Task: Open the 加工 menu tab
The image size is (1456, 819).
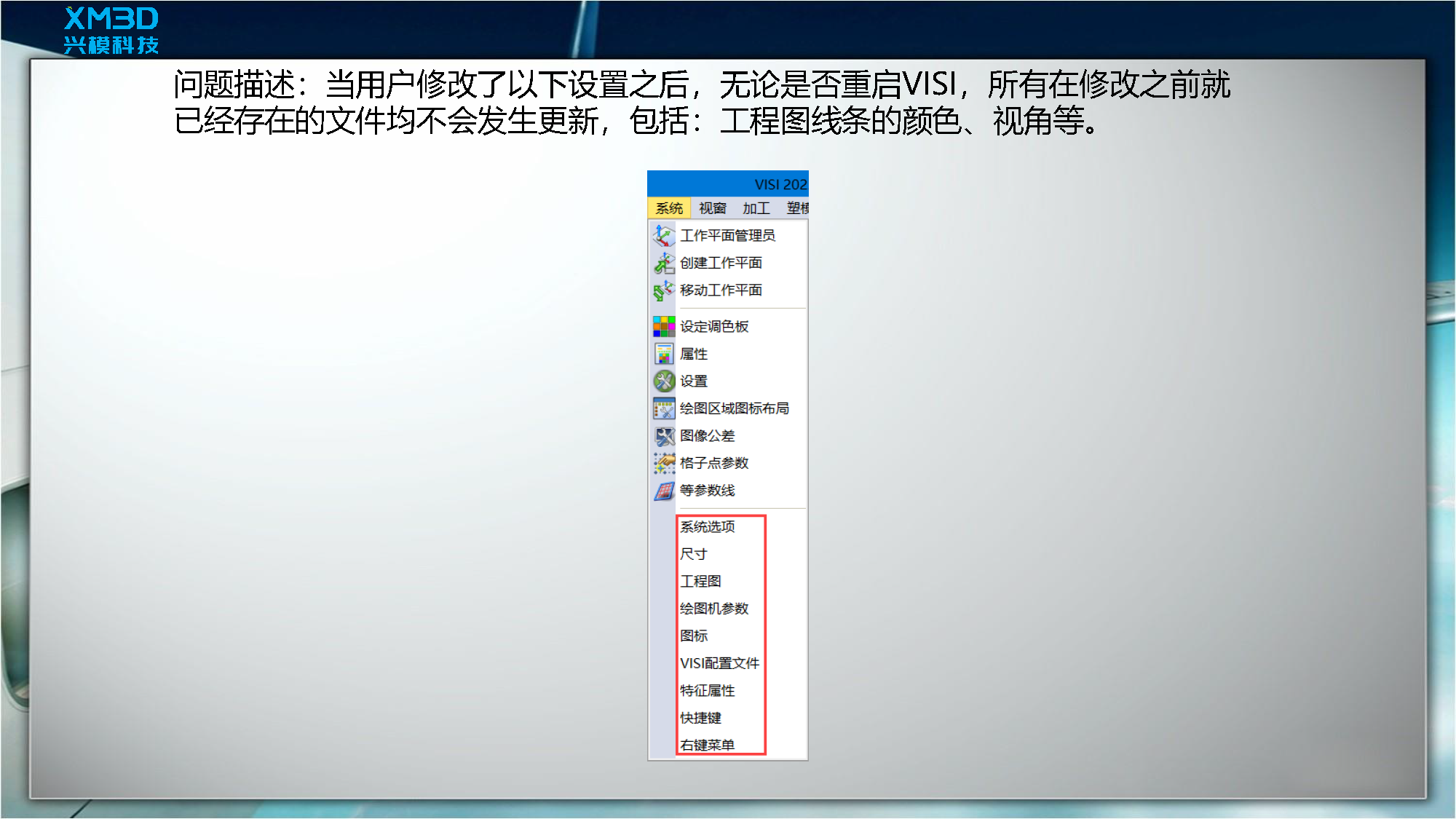Action: [x=756, y=208]
